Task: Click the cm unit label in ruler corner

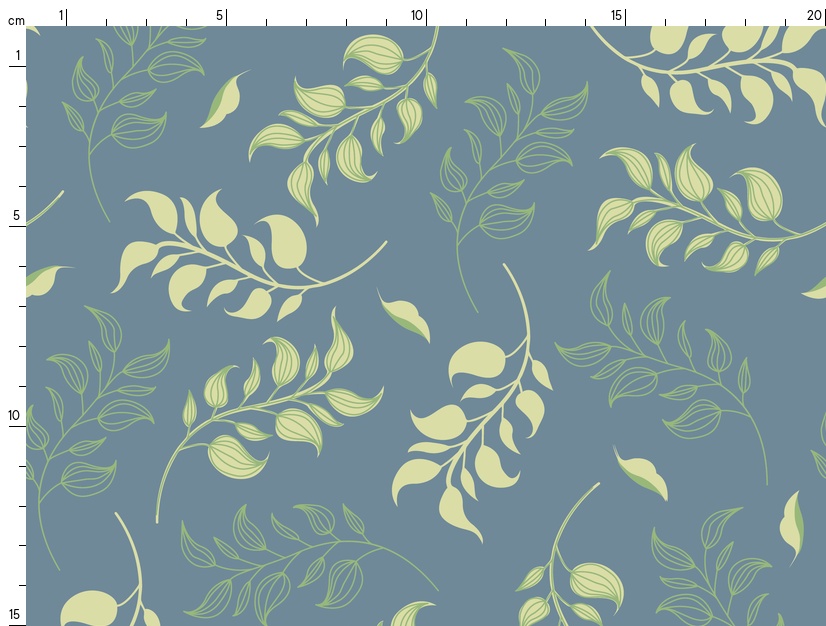Action: pos(15,21)
